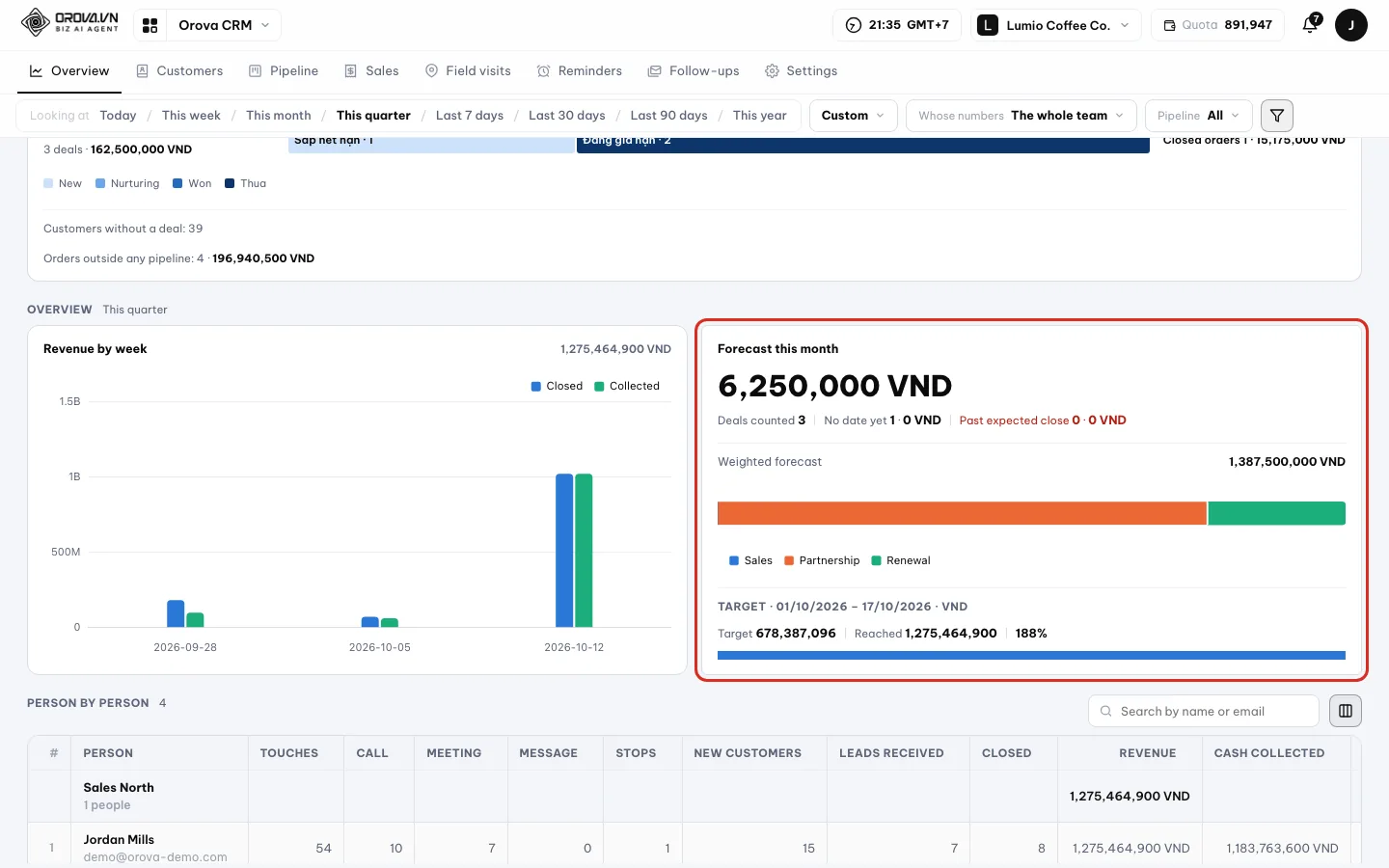Open user avatar J menu

[1351, 25]
